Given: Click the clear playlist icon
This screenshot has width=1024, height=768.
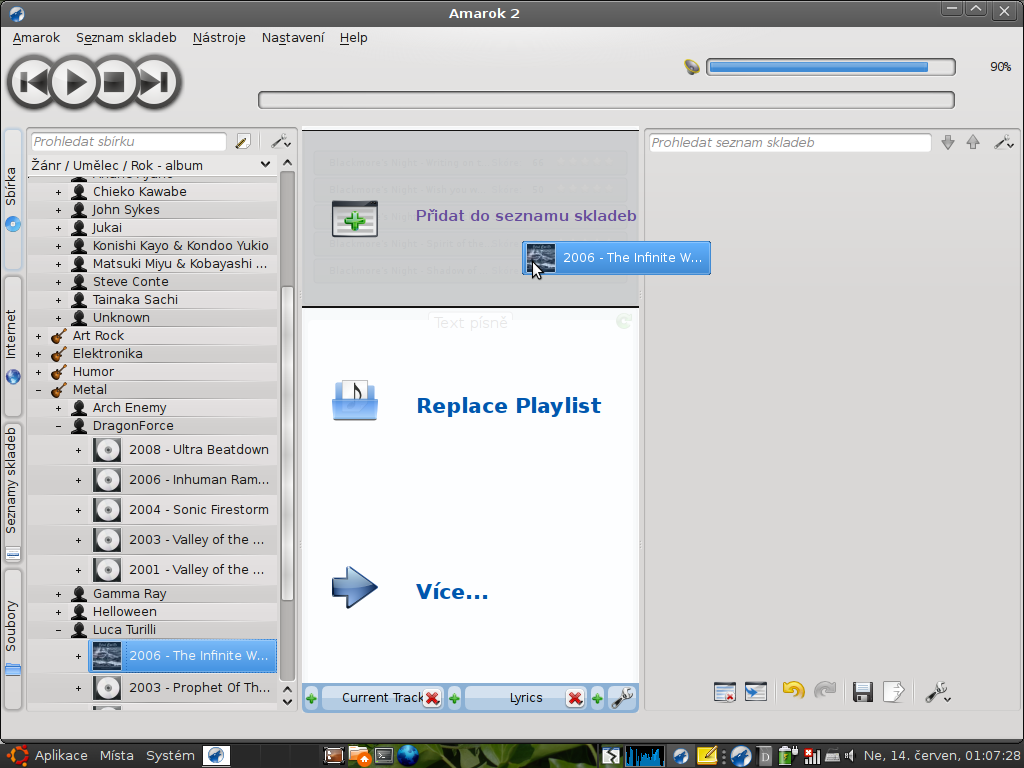Looking at the screenshot, I should click(725, 692).
